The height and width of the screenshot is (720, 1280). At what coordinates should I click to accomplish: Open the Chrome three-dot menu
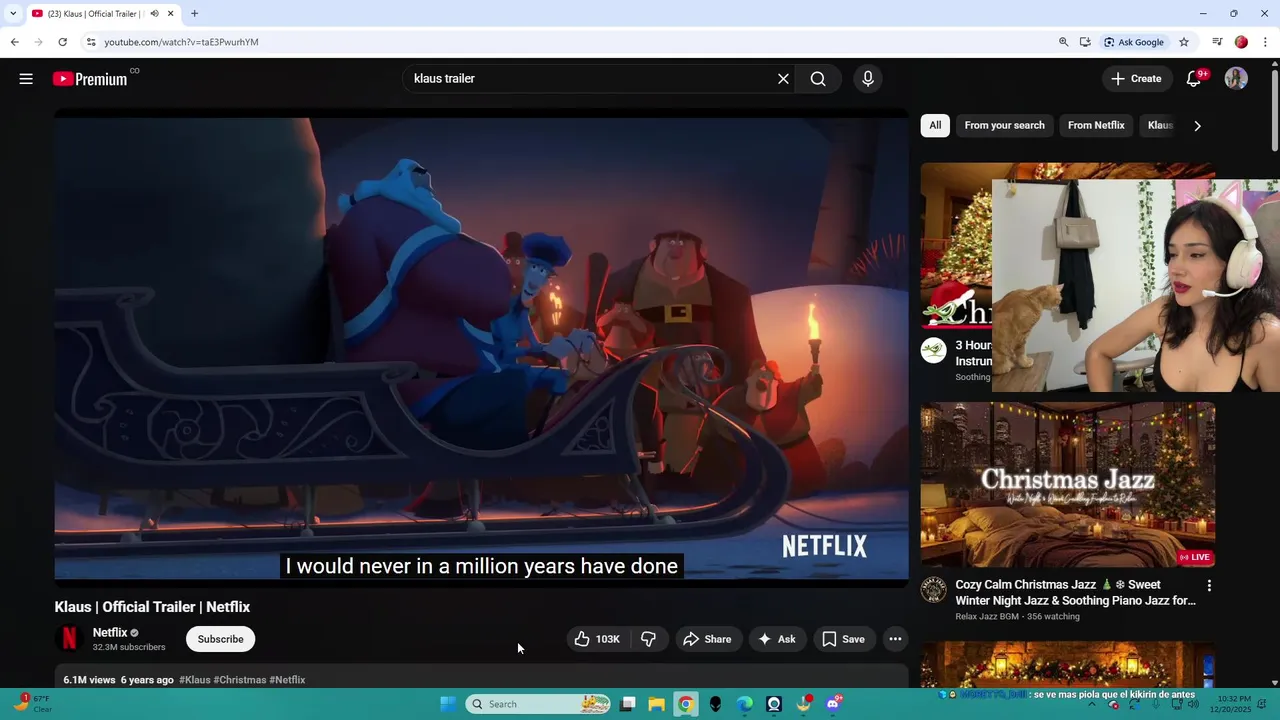pos(1265,42)
